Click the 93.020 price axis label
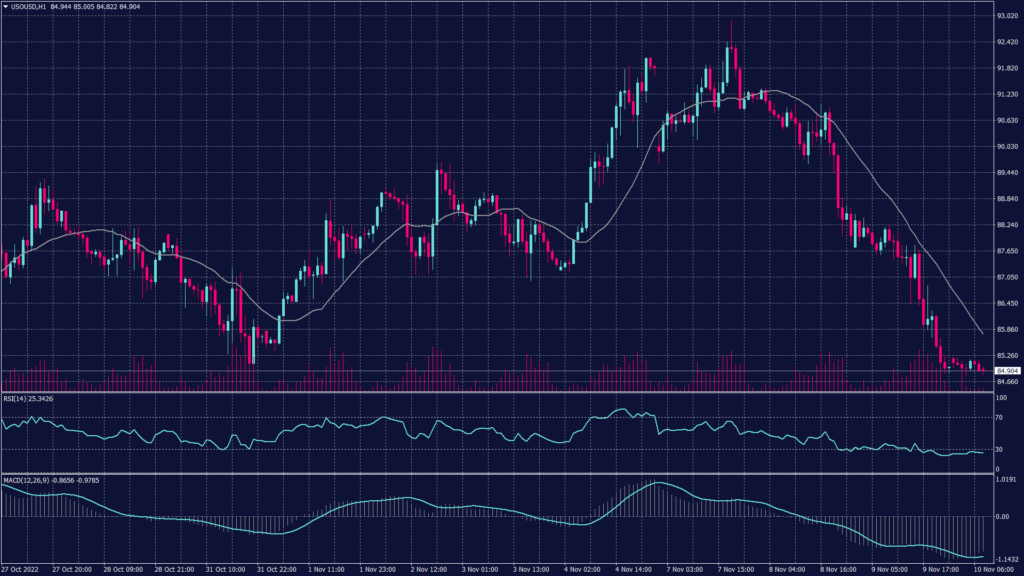 tap(1007, 16)
